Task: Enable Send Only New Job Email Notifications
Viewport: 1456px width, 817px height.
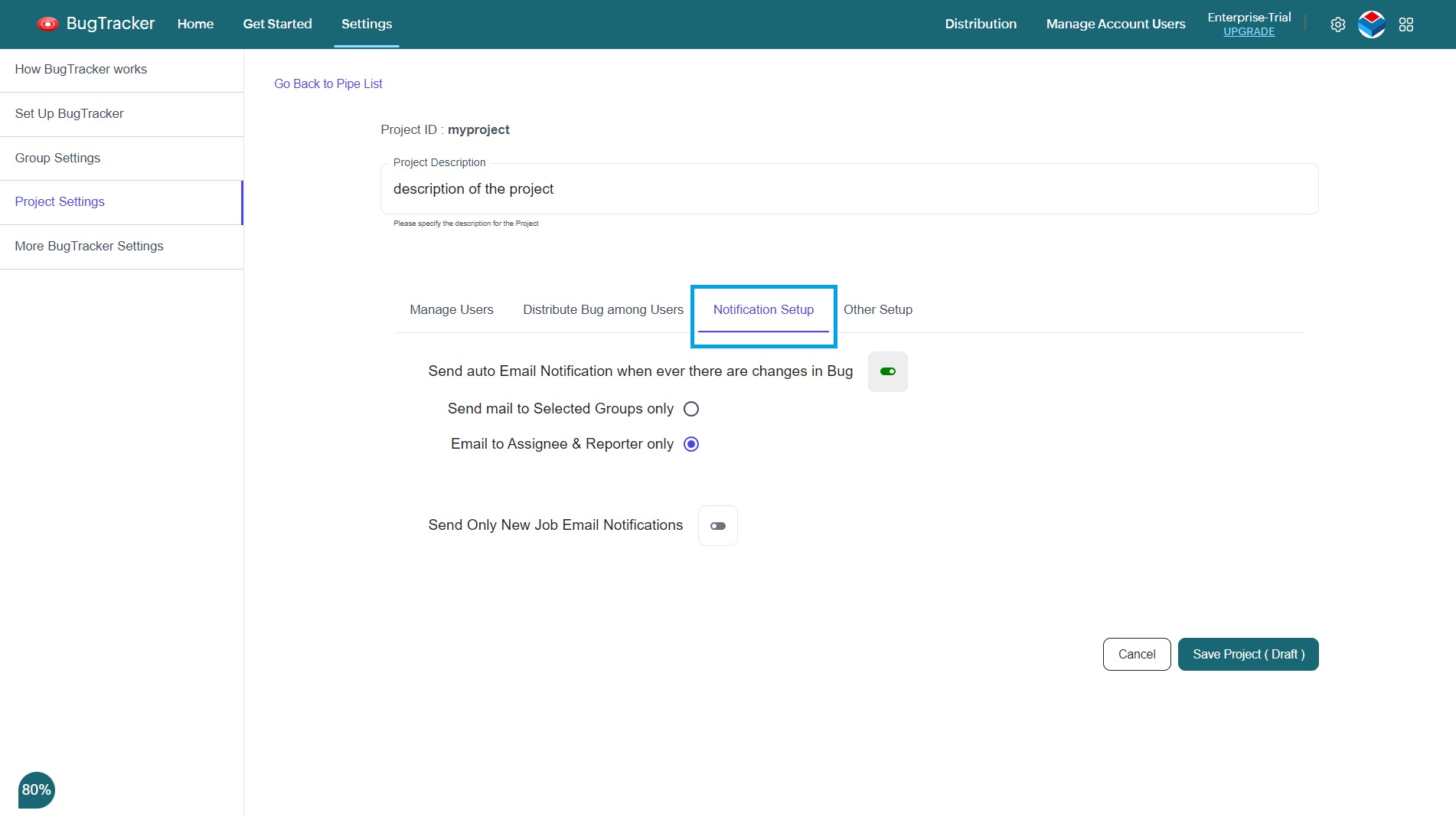Action: coord(717,525)
